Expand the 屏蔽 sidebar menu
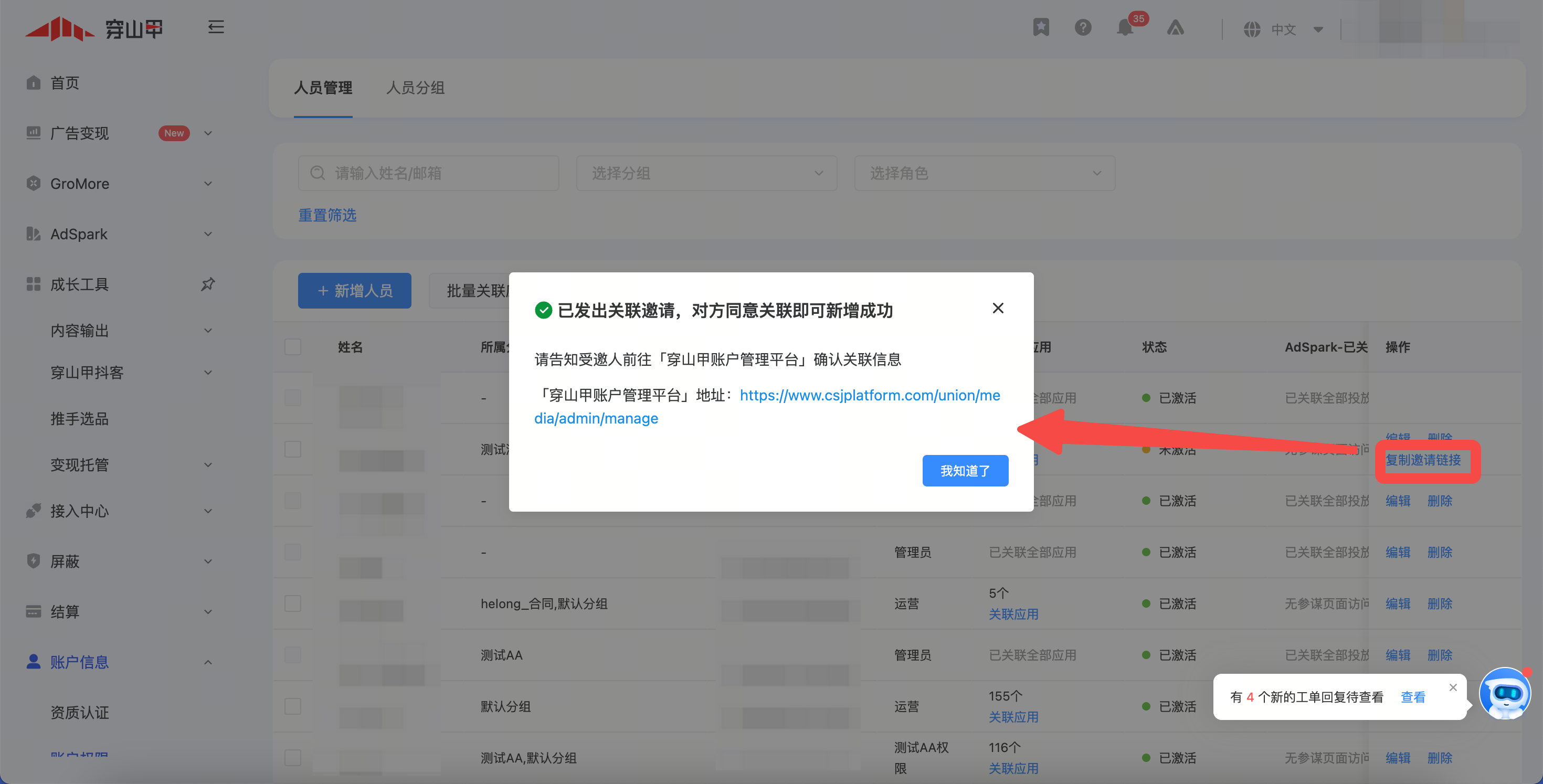Image resolution: width=1543 pixels, height=784 pixels. (208, 561)
